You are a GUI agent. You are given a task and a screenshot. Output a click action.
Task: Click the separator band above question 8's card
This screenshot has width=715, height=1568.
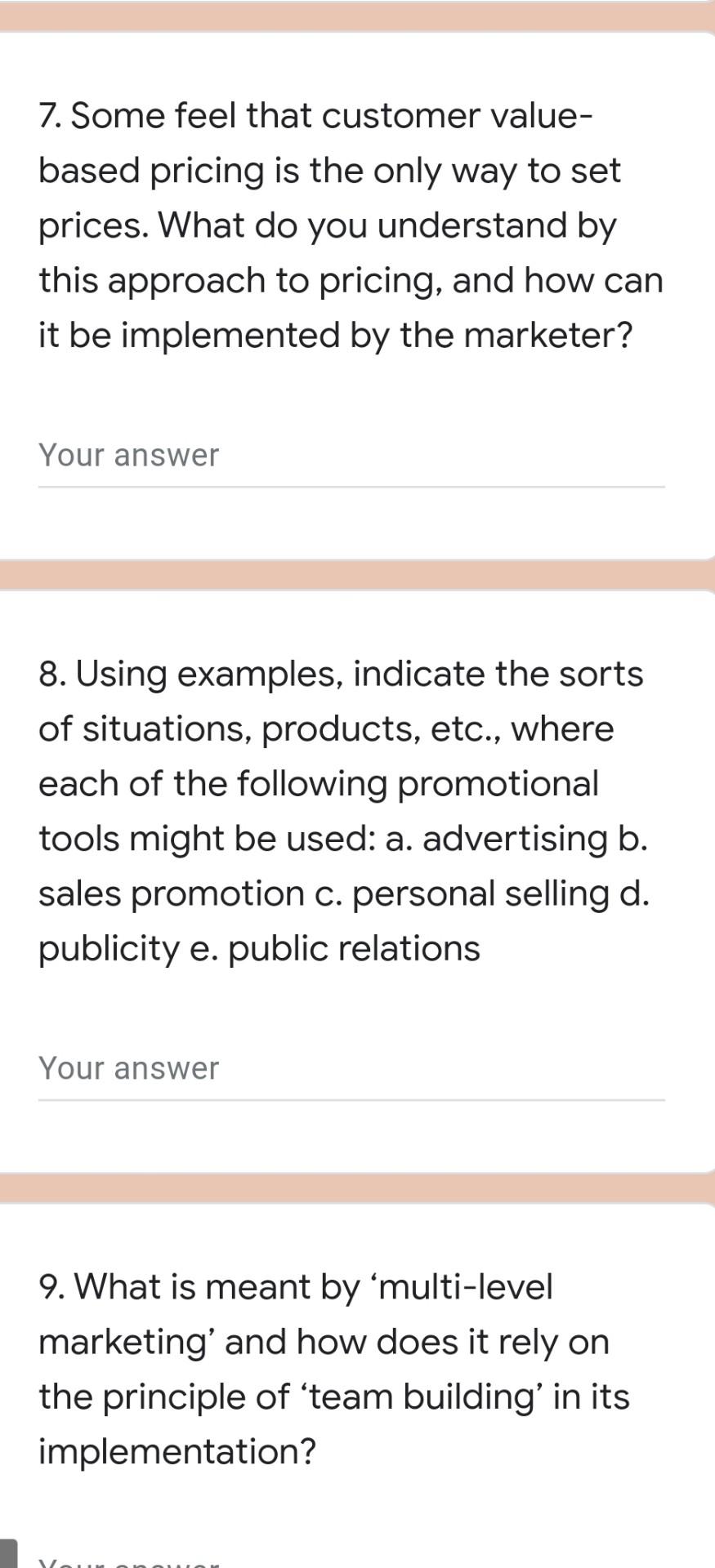pos(357,572)
